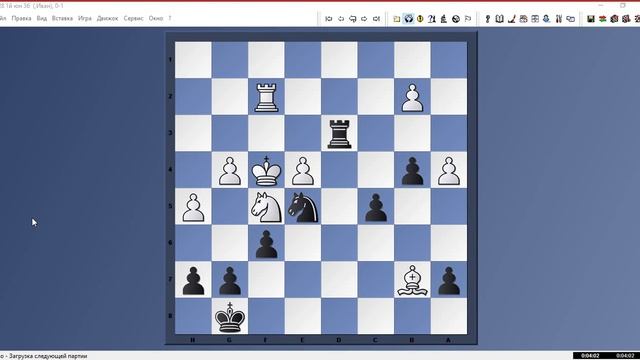
Task: Jump to end of game arrow
Action: coord(376,19)
